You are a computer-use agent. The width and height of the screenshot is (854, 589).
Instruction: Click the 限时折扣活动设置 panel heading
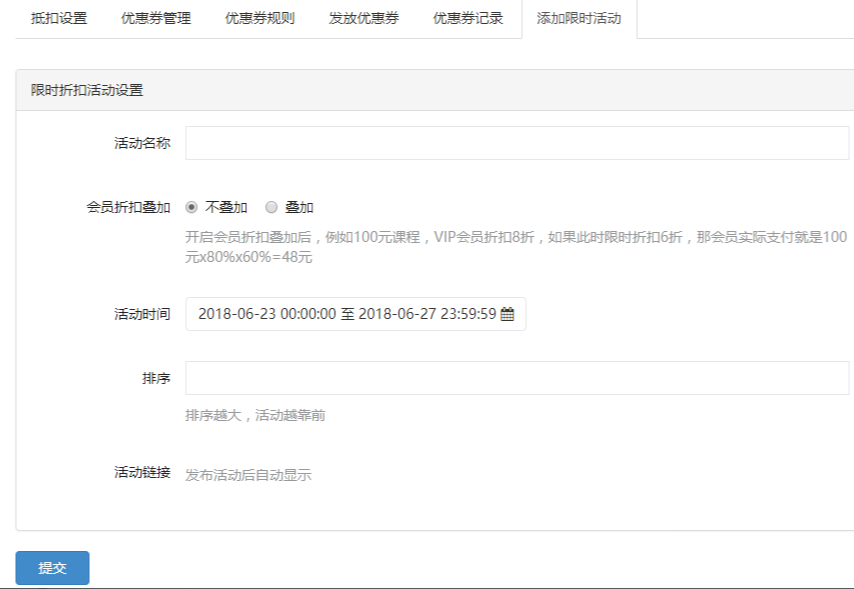87,90
